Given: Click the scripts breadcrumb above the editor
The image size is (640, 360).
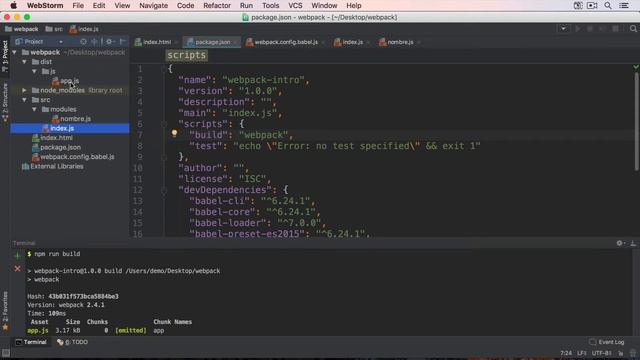Looking at the screenshot, I should click(x=187, y=55).
